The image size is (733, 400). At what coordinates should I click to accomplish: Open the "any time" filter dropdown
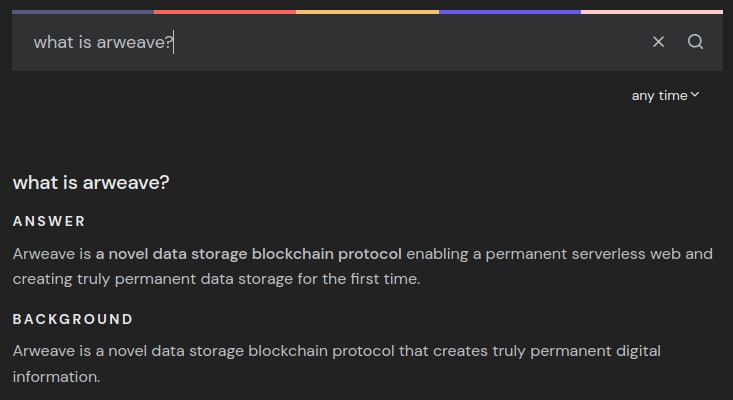pos(660,96)
